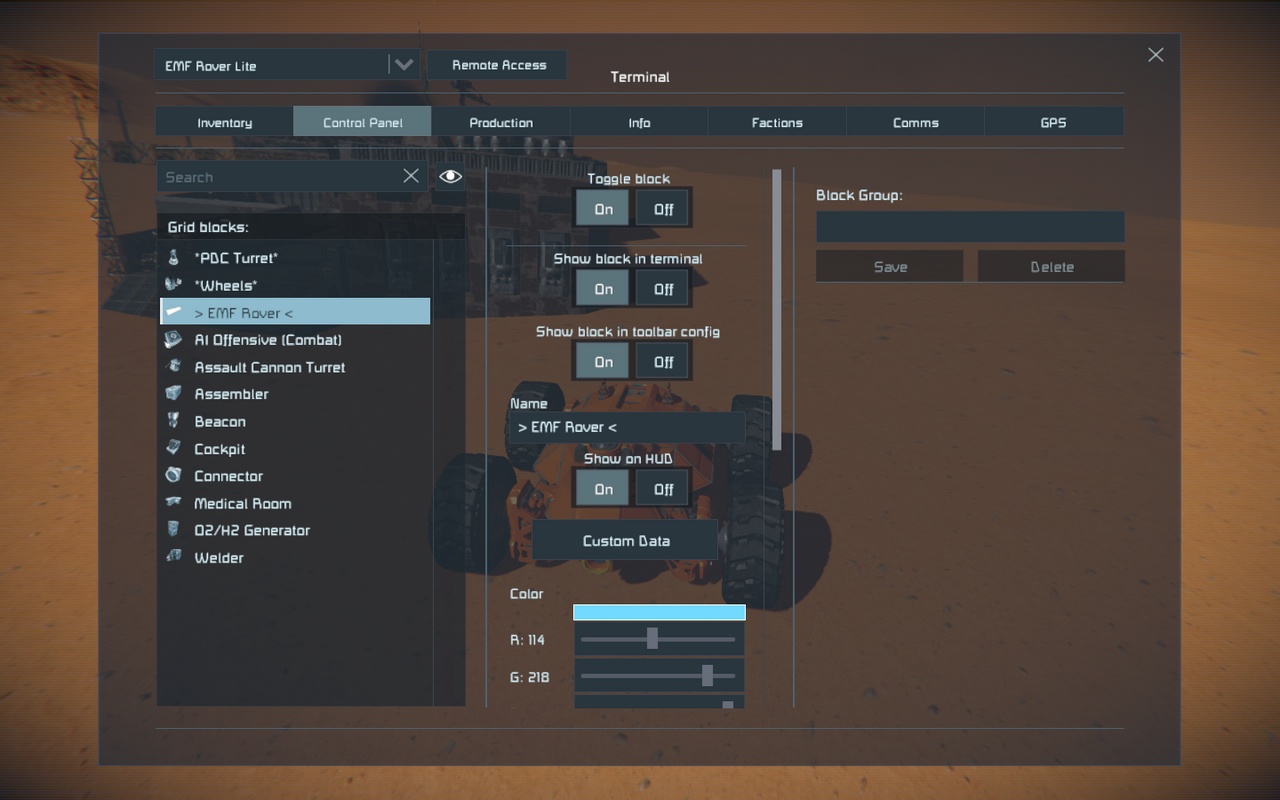This screenshot has width=1280, height=800.
Task: Close the Terminal window
Action: click(1156, 55)
